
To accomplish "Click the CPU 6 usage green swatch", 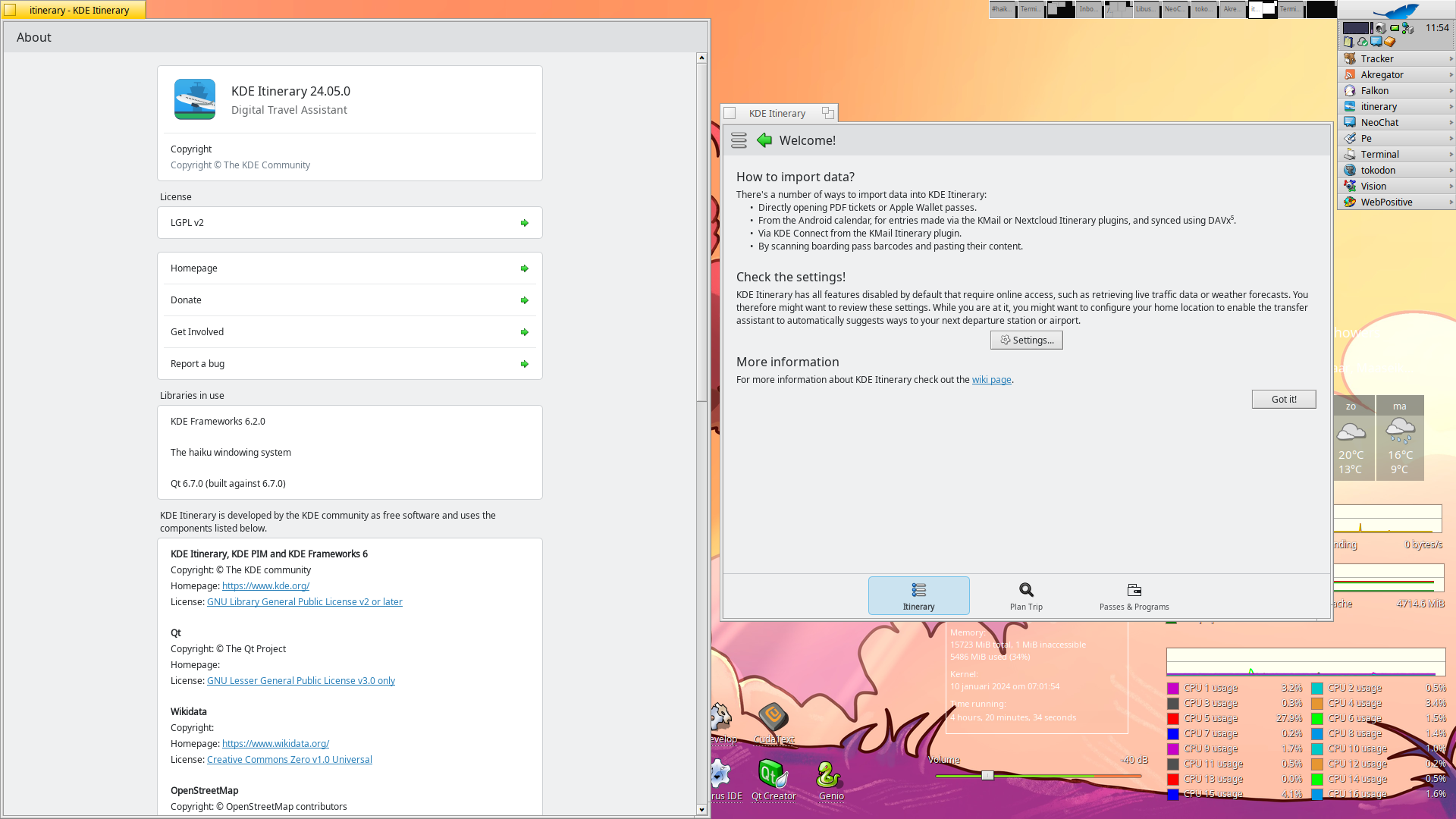I will tap(1317, 719).
